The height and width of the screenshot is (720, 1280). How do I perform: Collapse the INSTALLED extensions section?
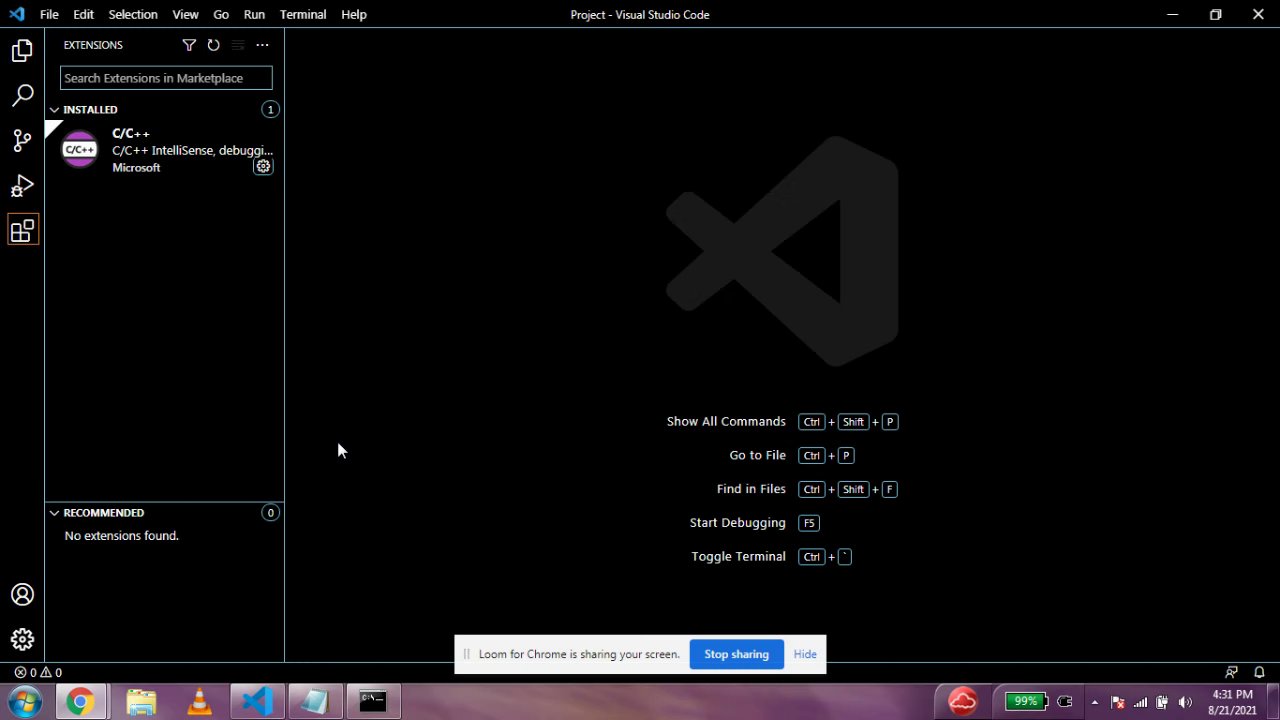tap(54, 109)
